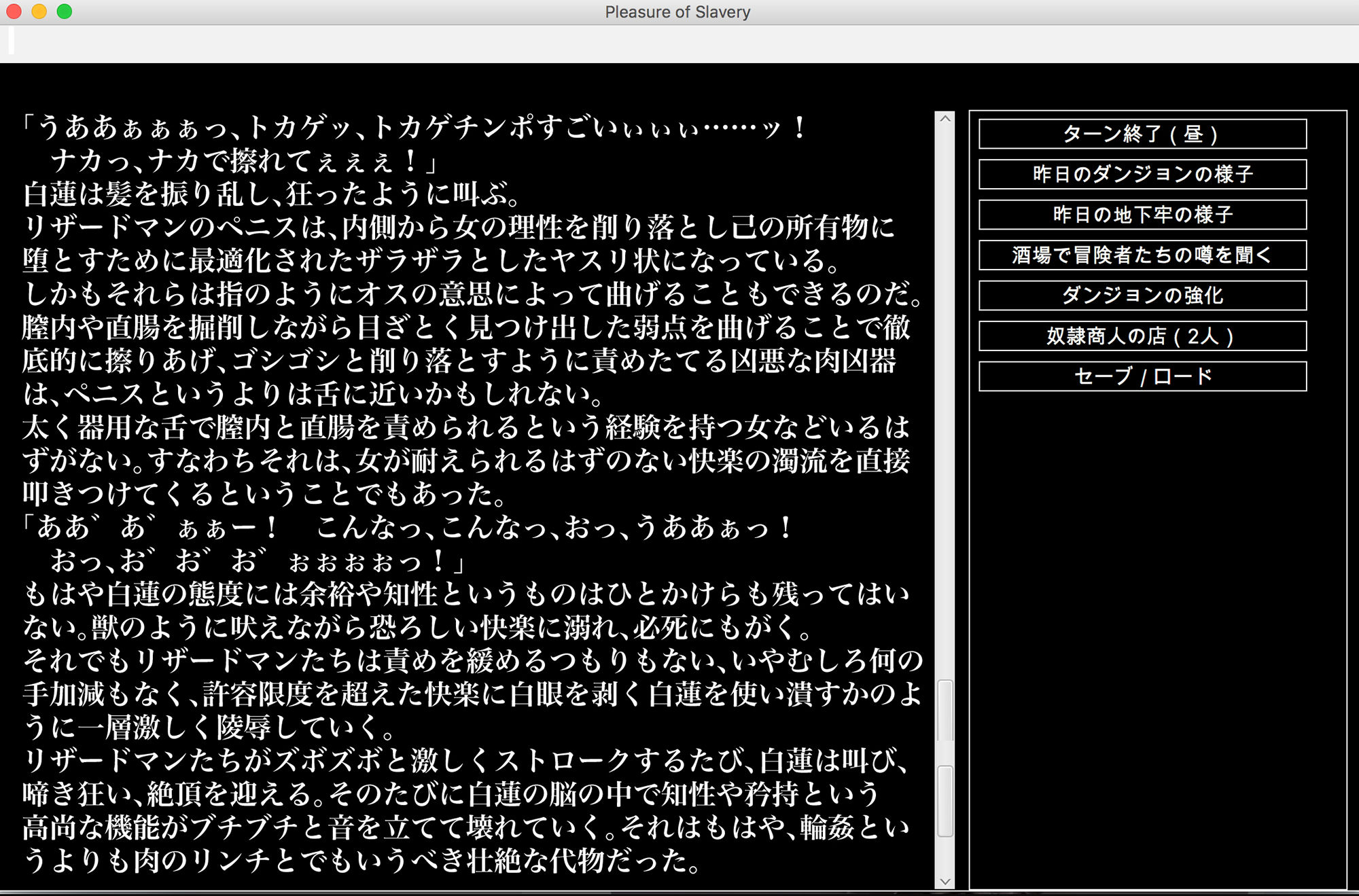Select 酒場で冒険者たちの噂を聞く option

point(1142,255)
